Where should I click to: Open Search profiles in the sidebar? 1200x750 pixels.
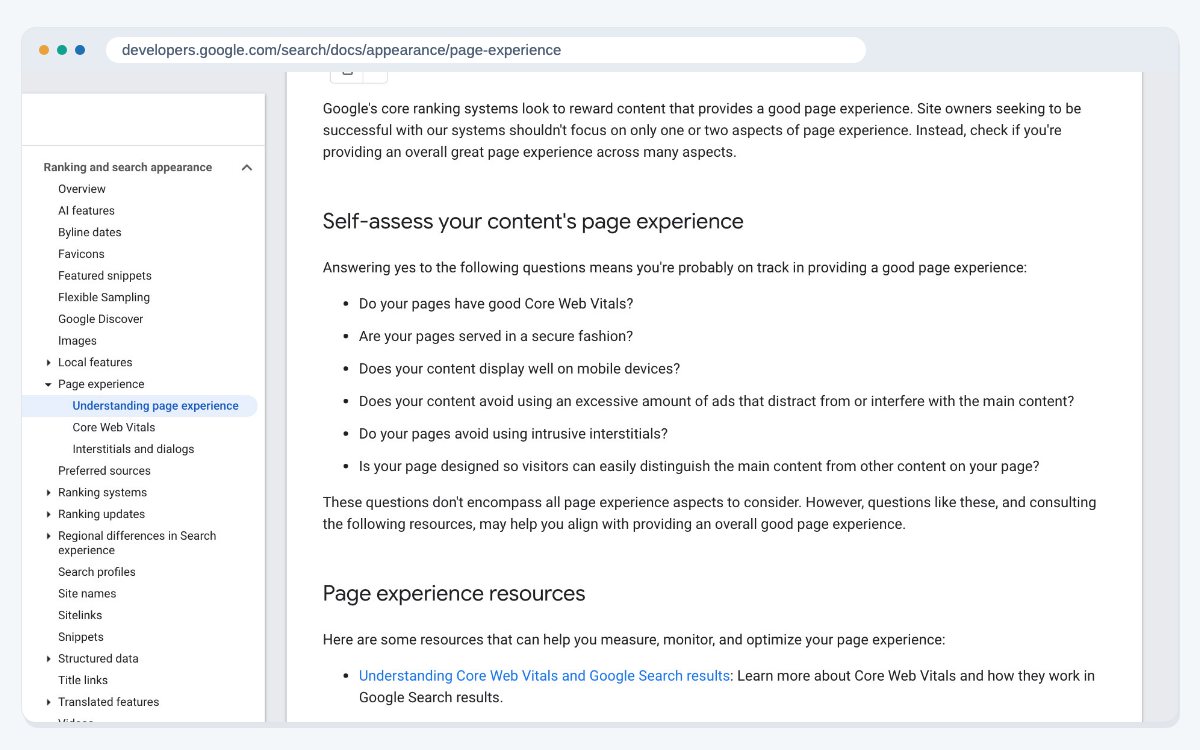pyautogui.click(x=97, y=572)
